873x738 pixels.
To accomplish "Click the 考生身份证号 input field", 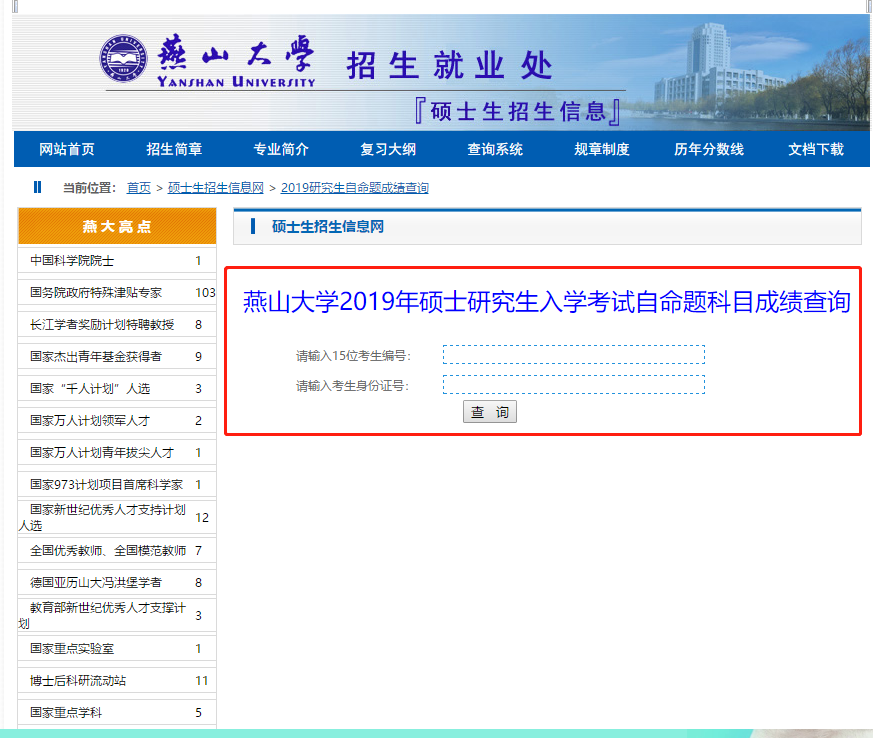I will pos(573,385).
